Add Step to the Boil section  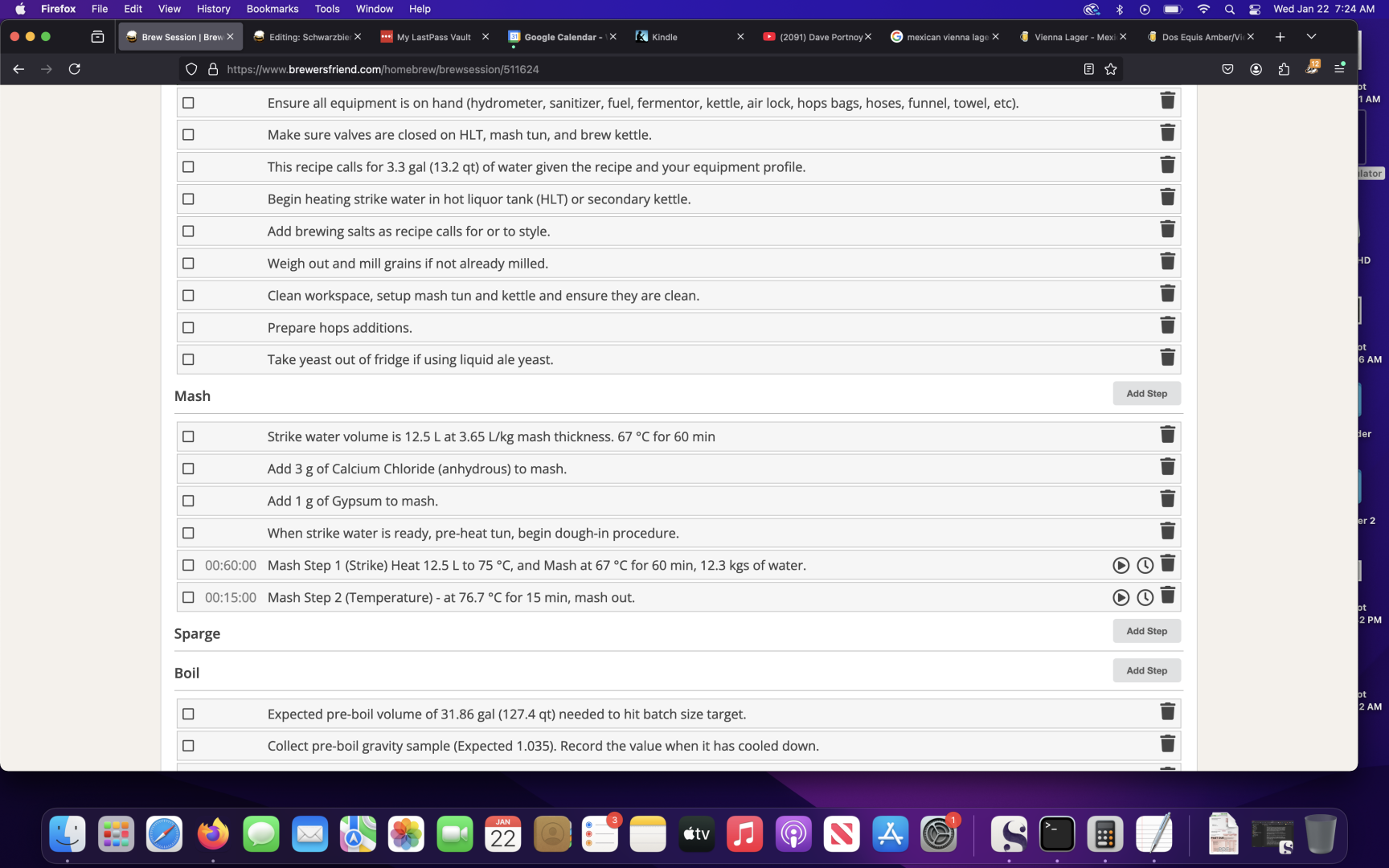tap(1146, 670)
